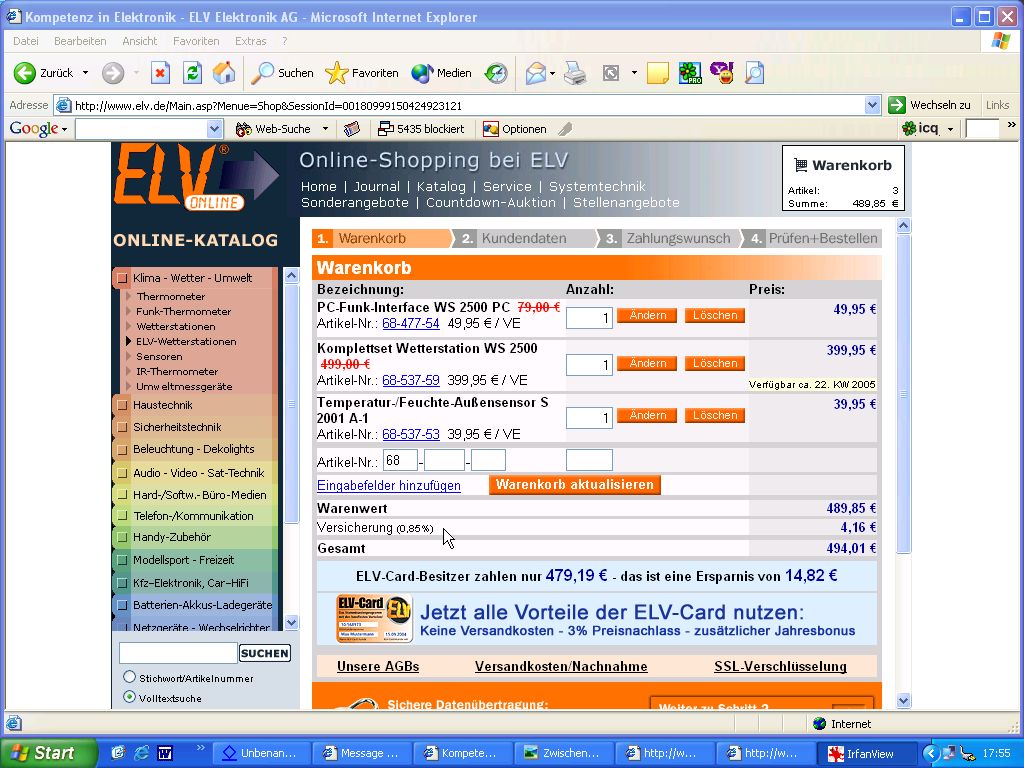This screenshot has height=768, width=1024.
Task: Toggle the Kfz-Elektronik, Car-HiFi category box
Action: click(x=122, y=583)
